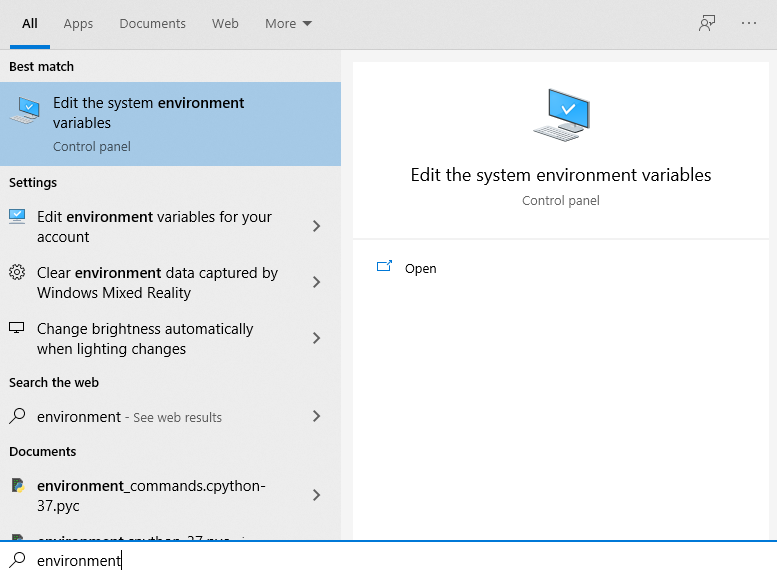Viewport: 777px width, 577px height.
Task: Click the feedback person icon
Action: [x=707, y=23]
